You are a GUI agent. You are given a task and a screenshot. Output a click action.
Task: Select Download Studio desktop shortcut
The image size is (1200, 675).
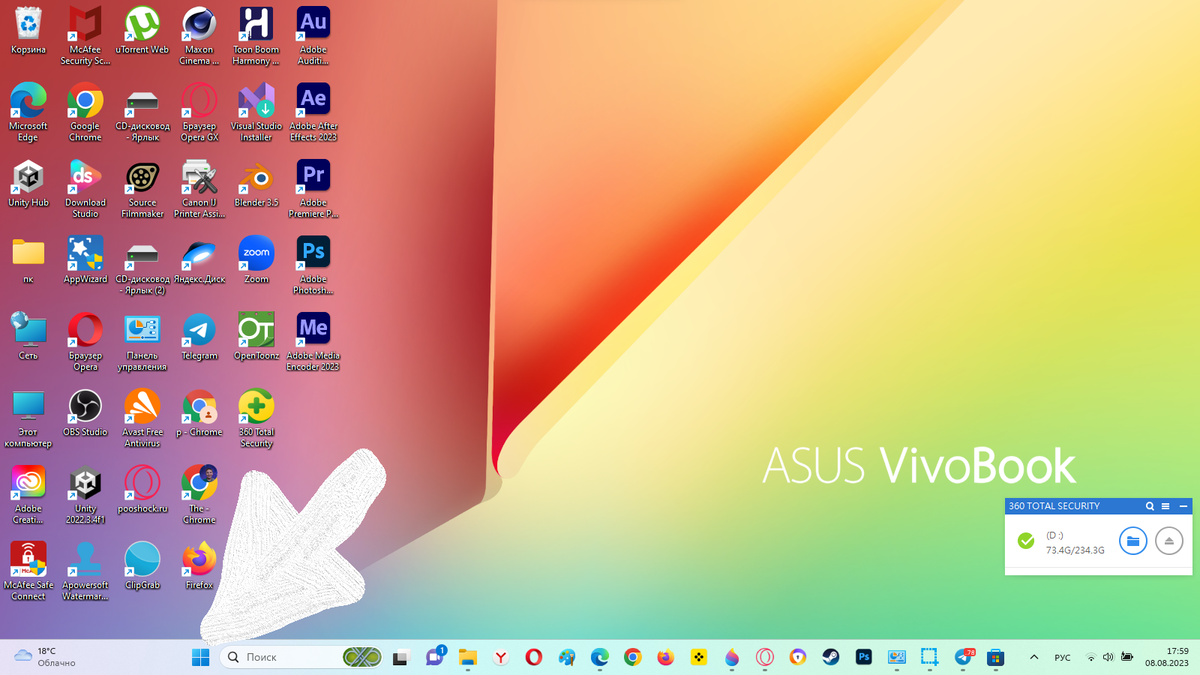[x=85, y=188]
